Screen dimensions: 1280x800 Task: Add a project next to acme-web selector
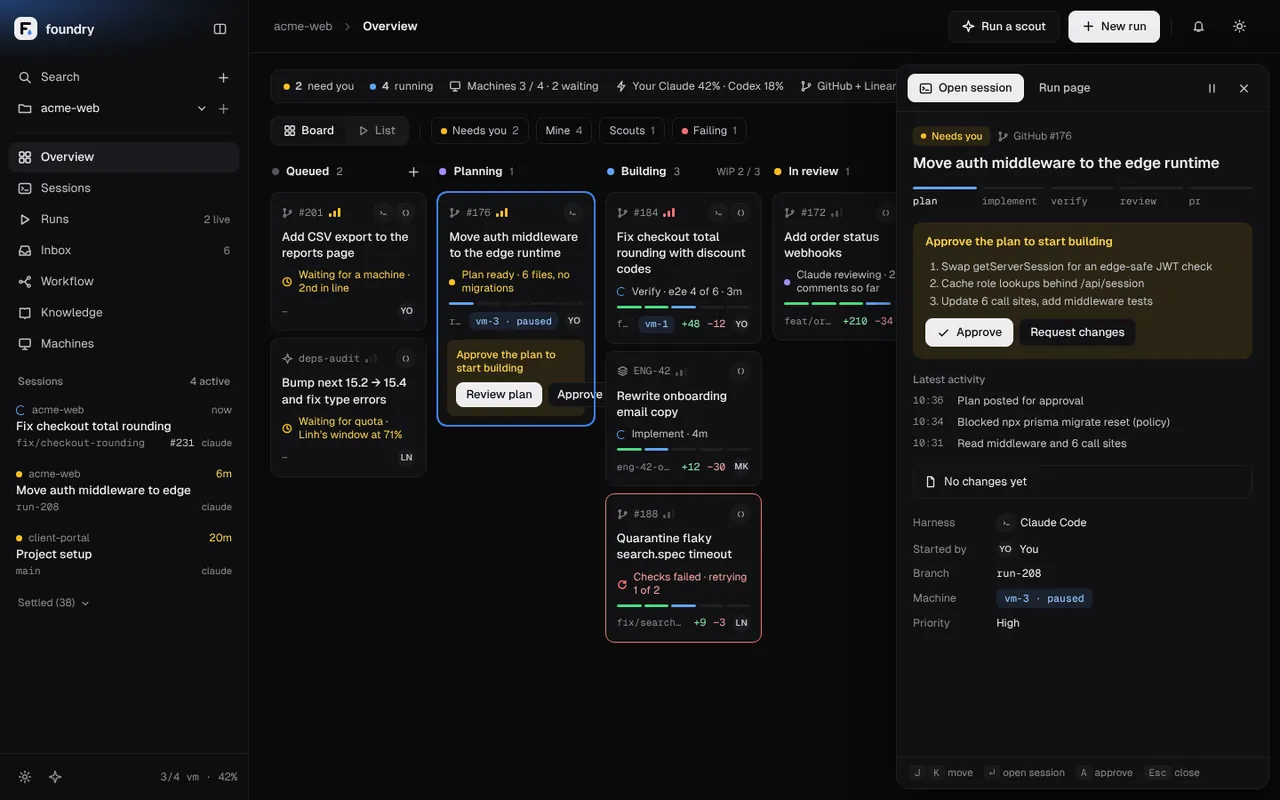[223, 108]
